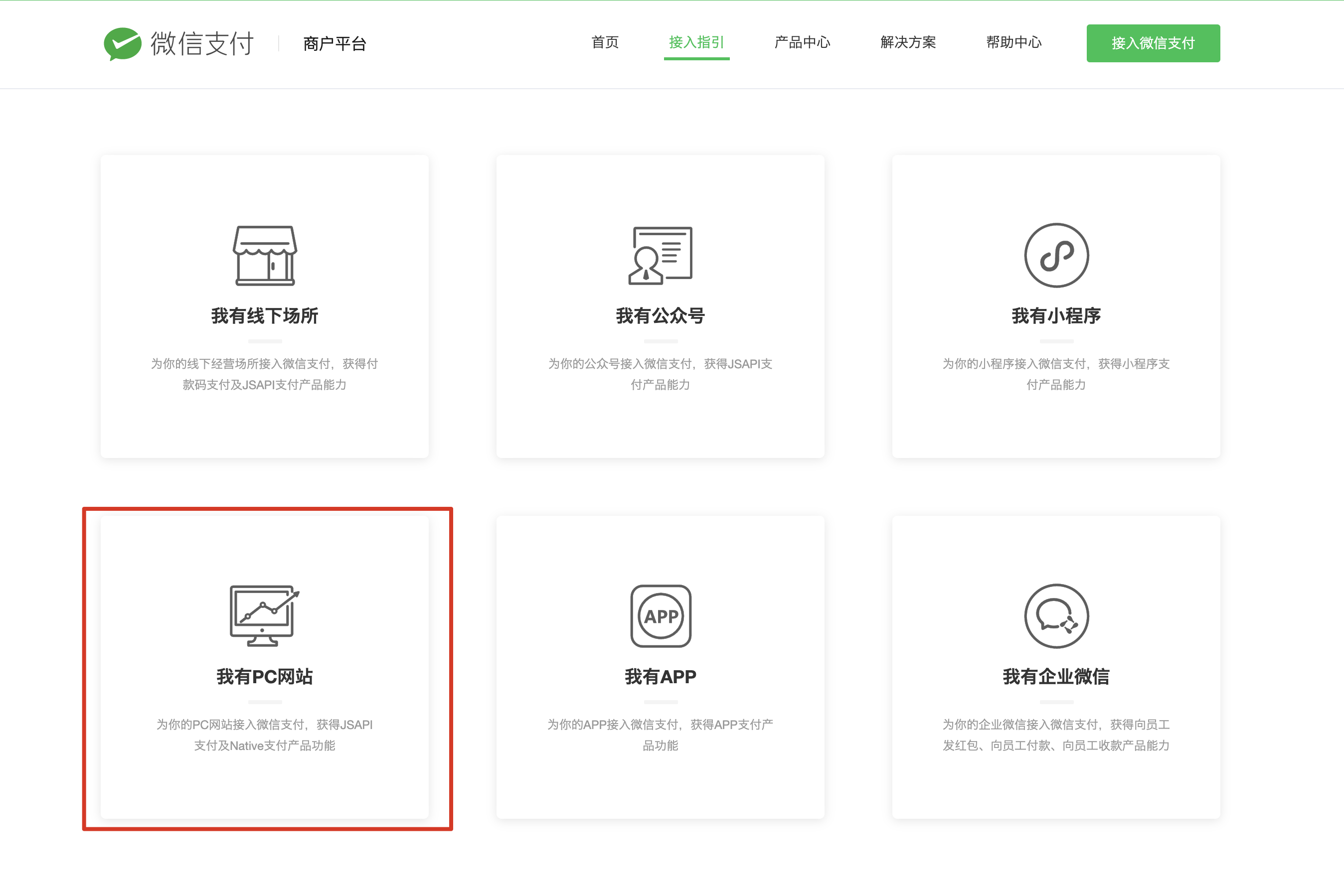Click the 我有PC网站 heading text

point(265,677)
